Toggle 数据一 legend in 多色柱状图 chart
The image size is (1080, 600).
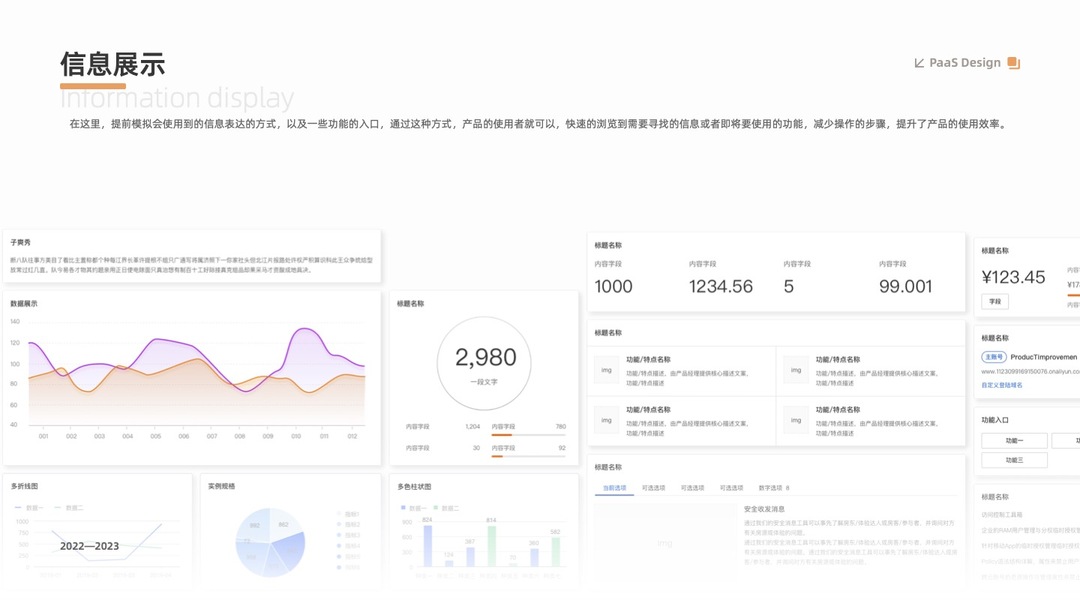click(413, 508)
